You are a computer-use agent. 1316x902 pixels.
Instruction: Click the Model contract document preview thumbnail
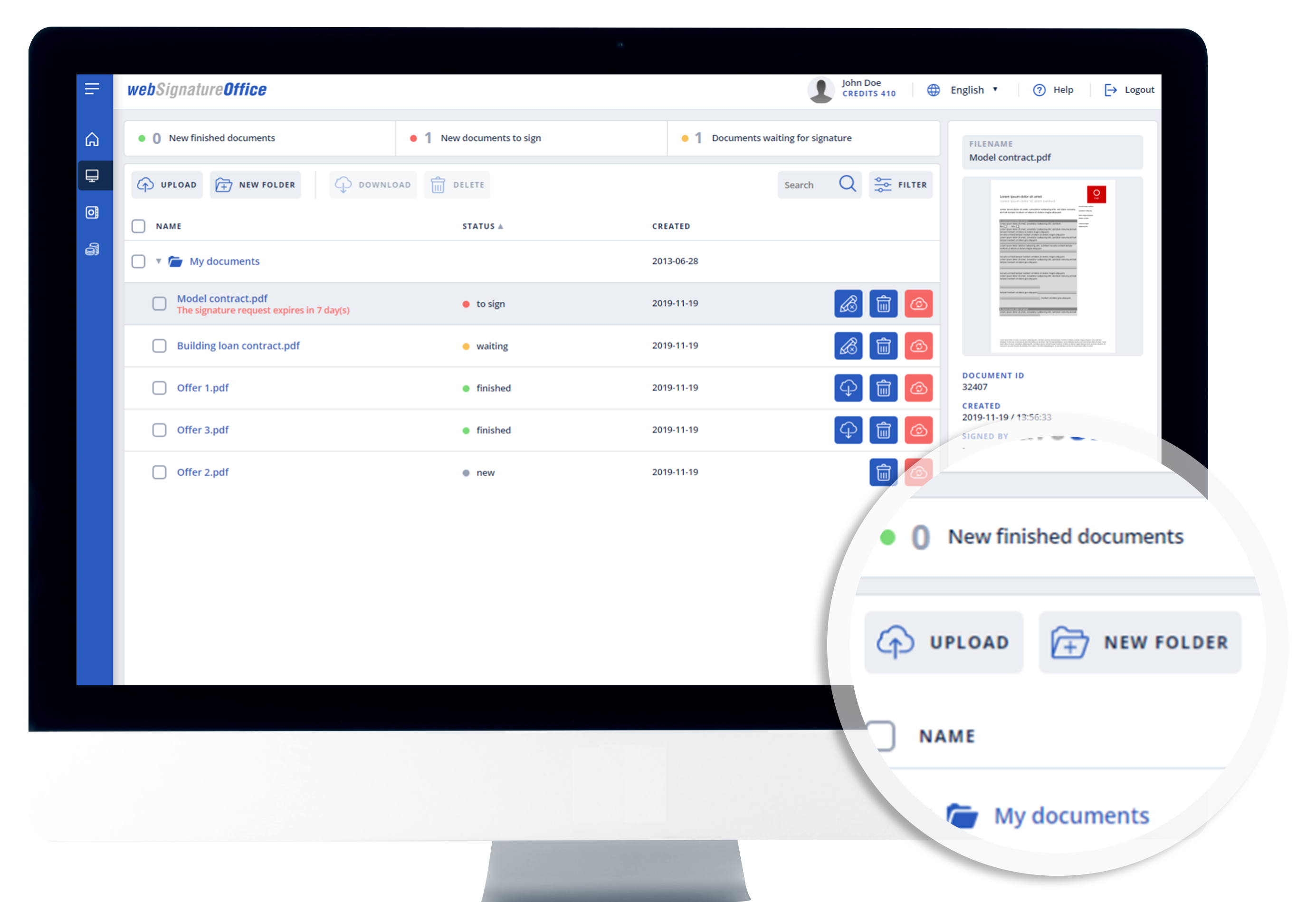tap(1051, 266)
